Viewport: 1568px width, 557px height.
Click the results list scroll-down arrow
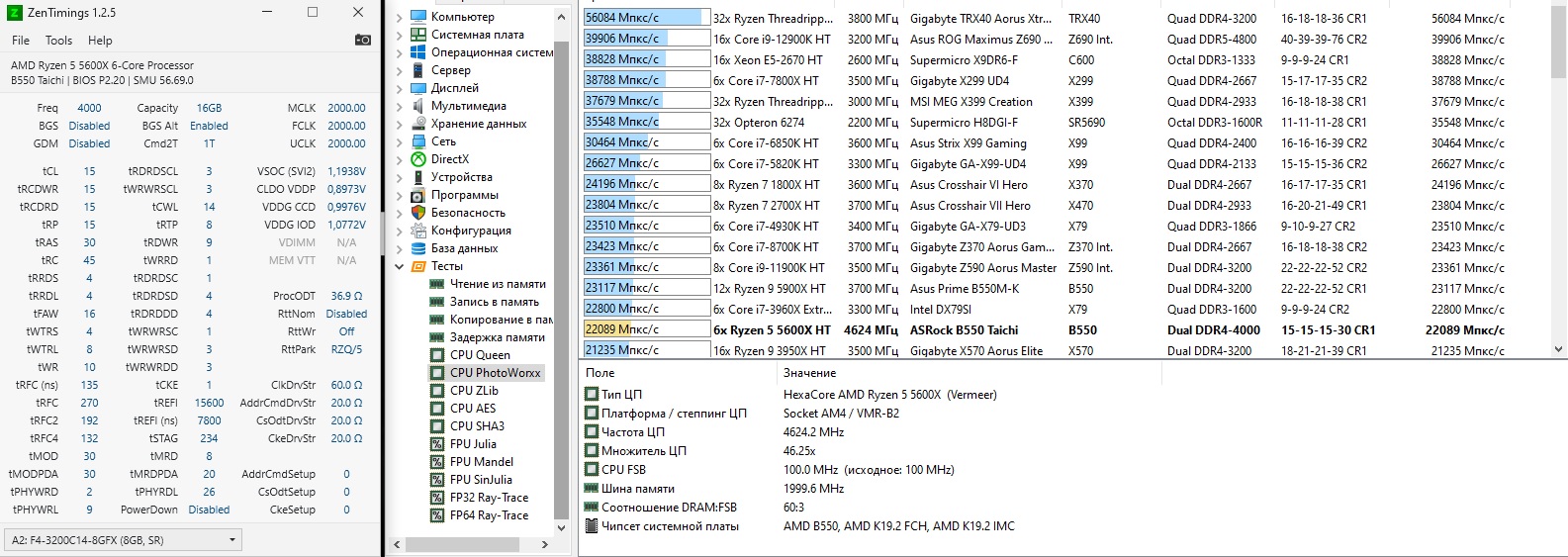pyautogui.click(x=1559, y=349)
